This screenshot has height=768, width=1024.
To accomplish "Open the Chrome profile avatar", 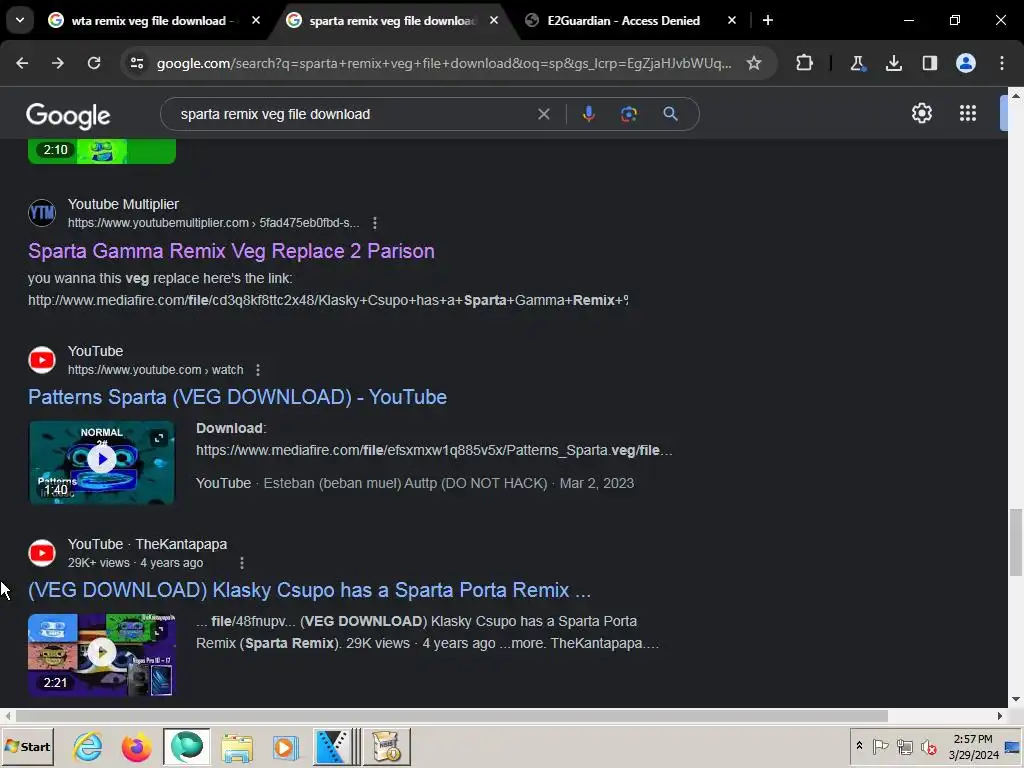I will click(966, 63).
